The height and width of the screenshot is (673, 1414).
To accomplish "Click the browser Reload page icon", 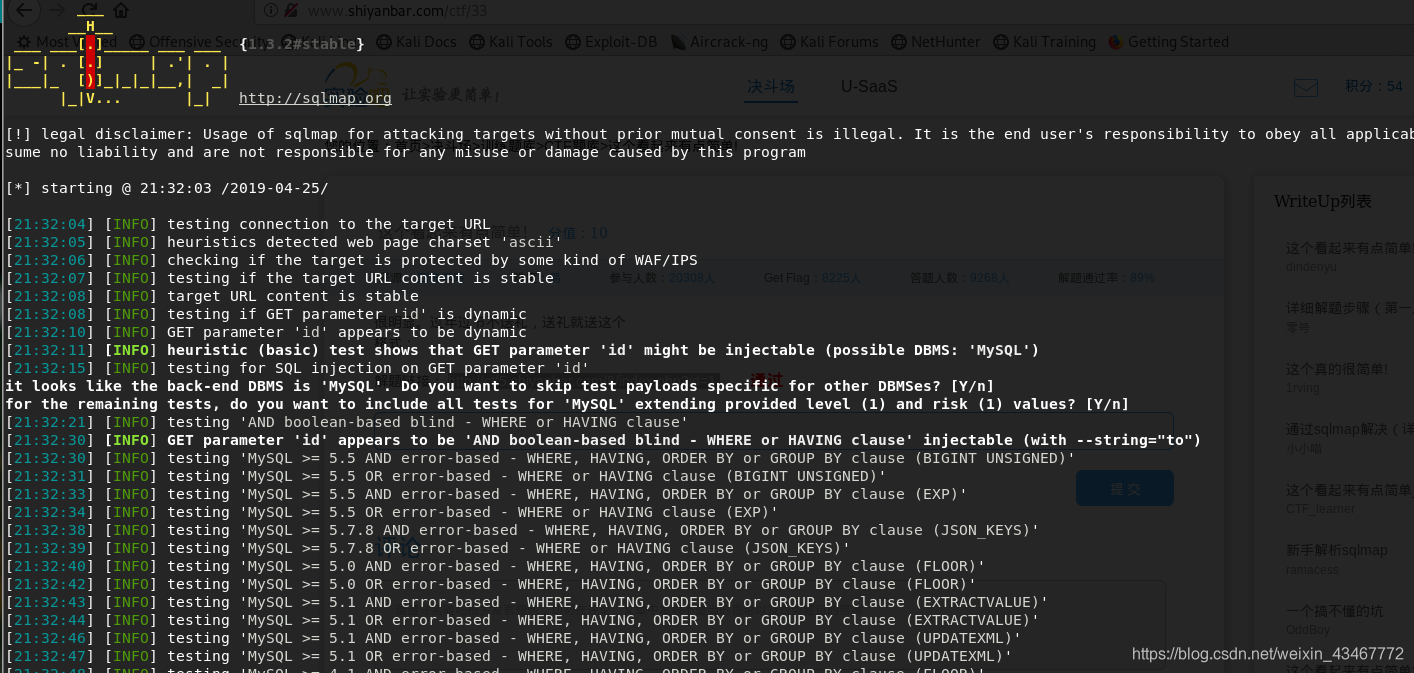I will pyautogui.click(x=90, y=11).
